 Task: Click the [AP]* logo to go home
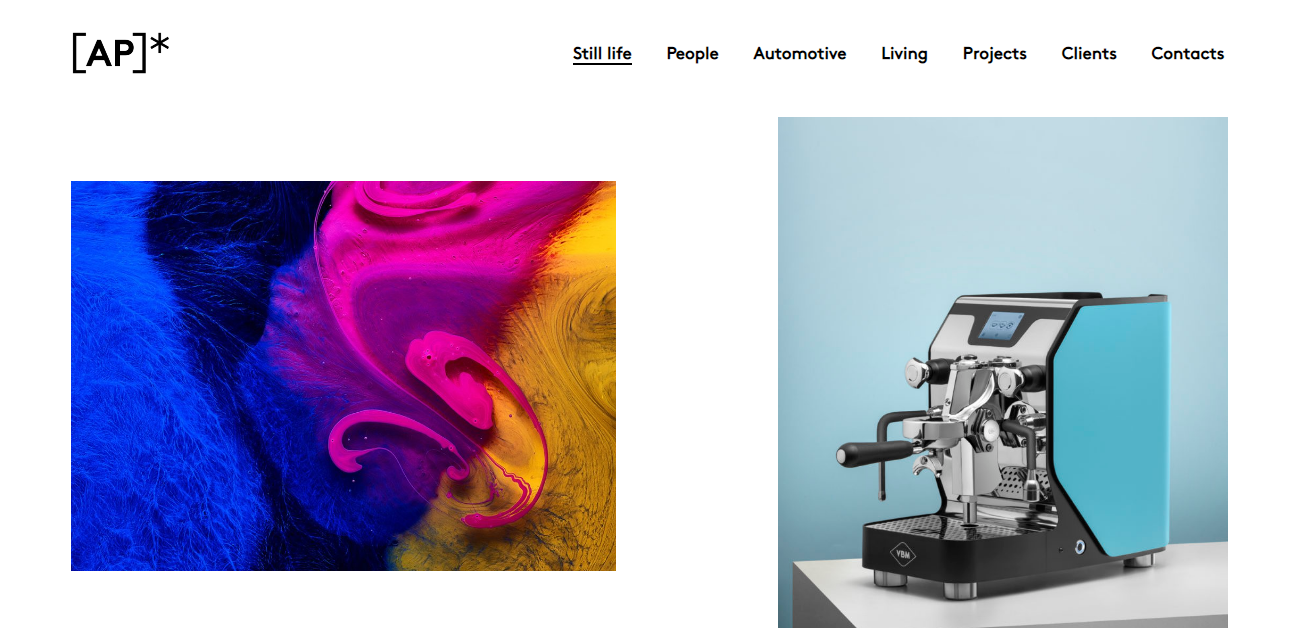[121, 52]
